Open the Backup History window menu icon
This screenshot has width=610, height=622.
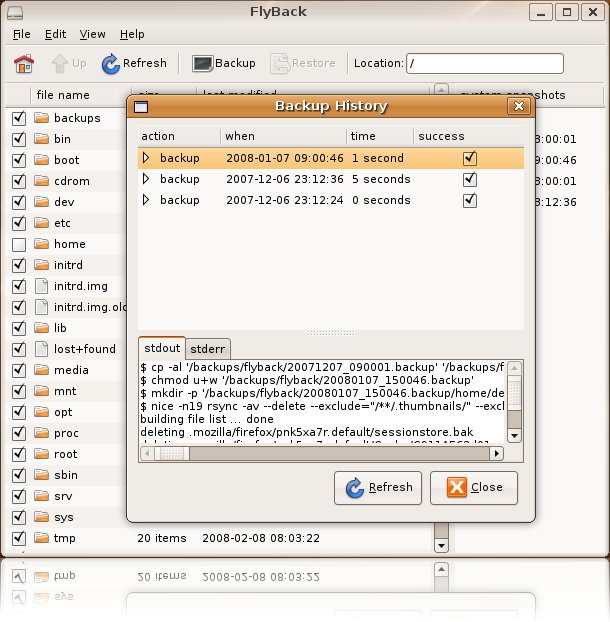pos(141,107)
